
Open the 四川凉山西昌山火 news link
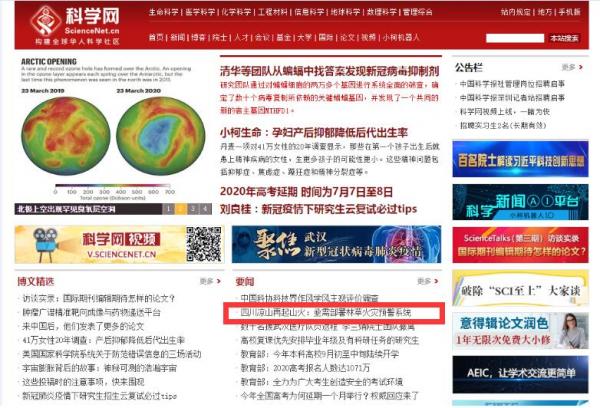(324, 312)
